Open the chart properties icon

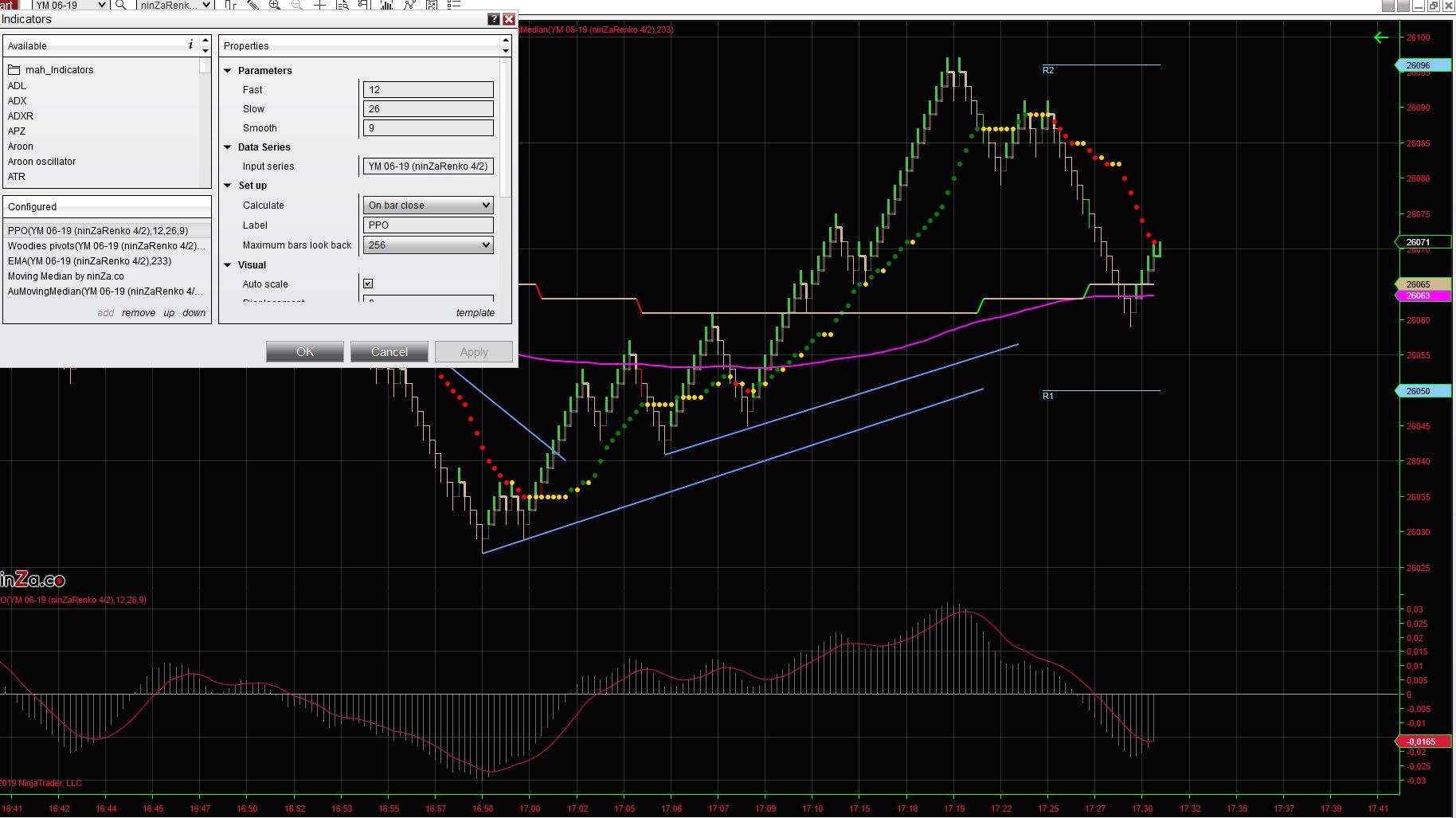[x=432, y=5]
